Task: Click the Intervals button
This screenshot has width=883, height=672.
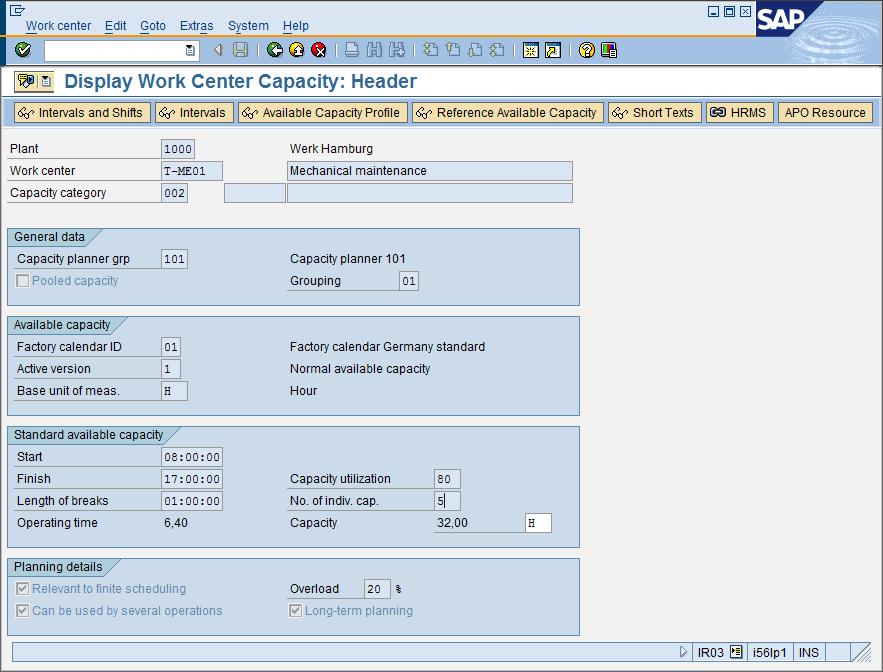Action: [194, 113]
